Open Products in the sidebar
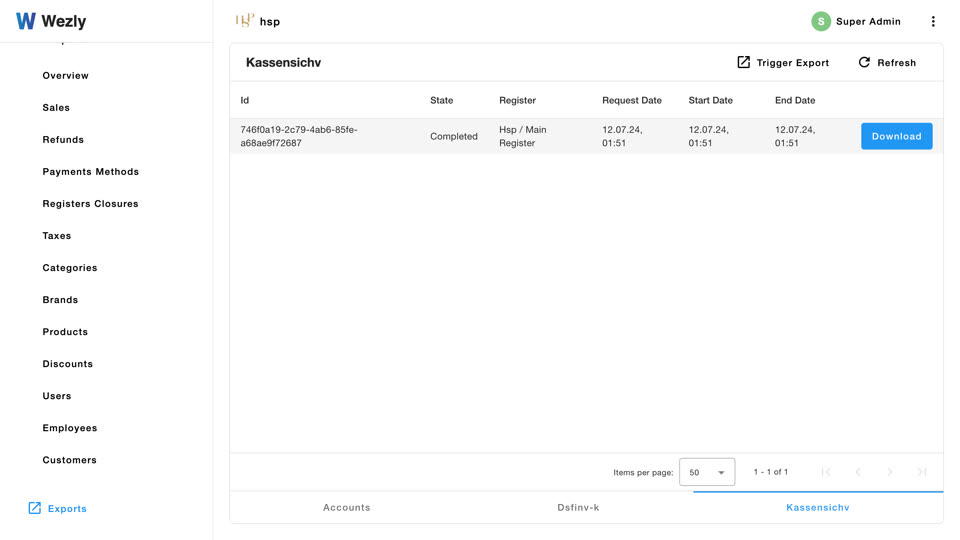Image resolution: width=960 pixels, height=540 pixels. [x=65, y=332]
